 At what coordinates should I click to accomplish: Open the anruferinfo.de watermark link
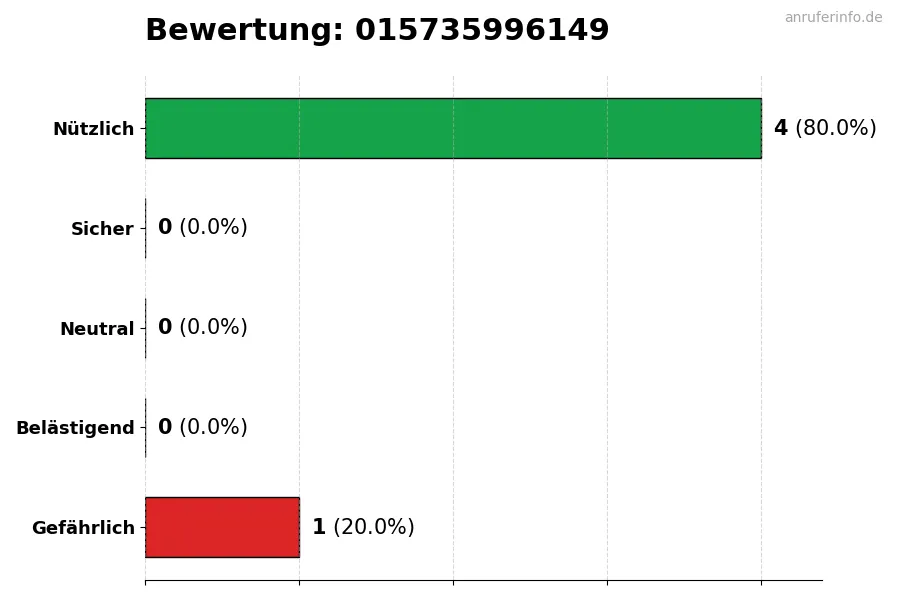[833, 18]
